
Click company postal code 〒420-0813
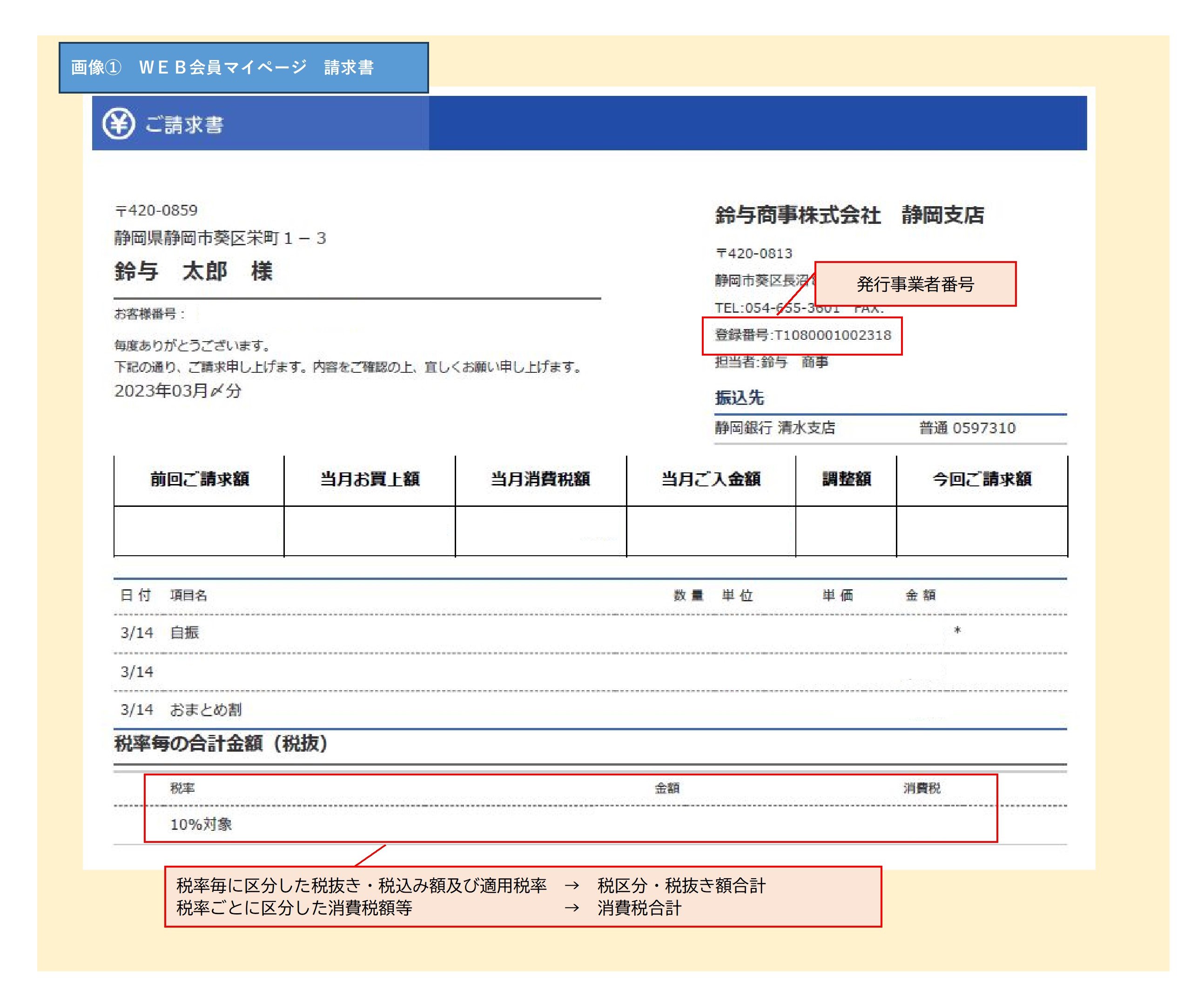(x=754, y=254)
